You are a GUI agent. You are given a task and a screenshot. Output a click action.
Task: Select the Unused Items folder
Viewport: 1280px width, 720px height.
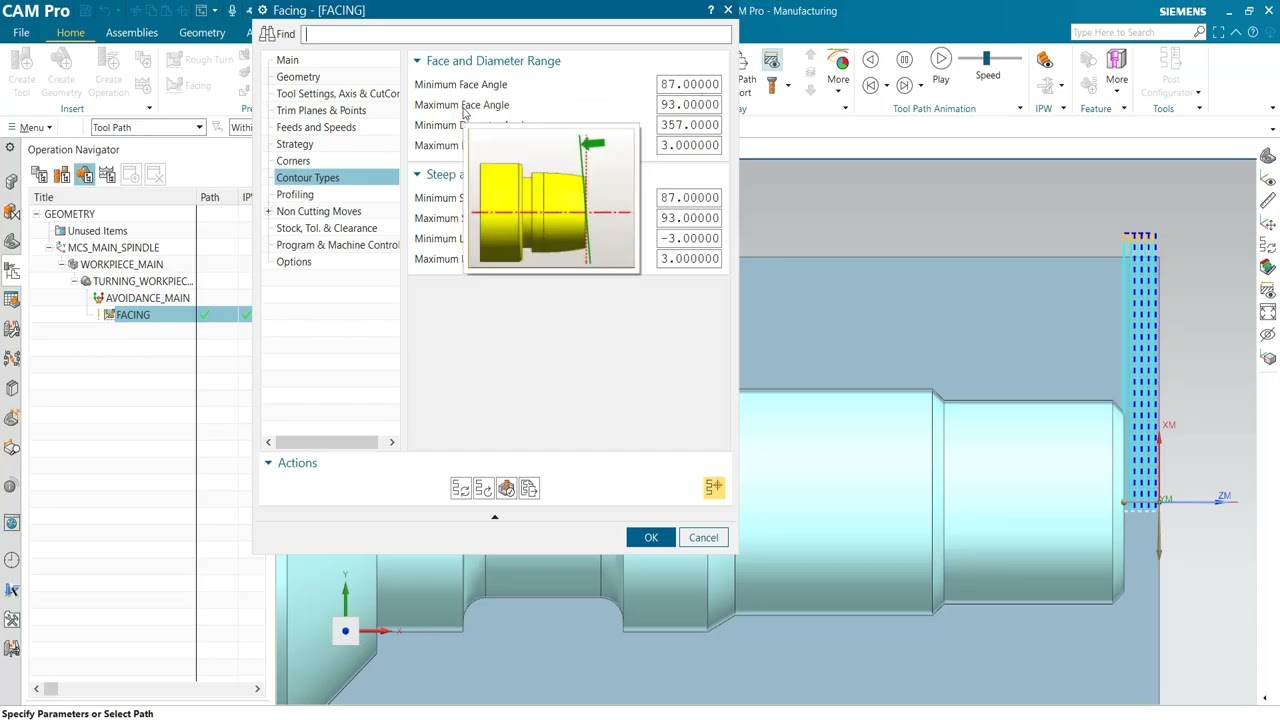pos(97,231)
